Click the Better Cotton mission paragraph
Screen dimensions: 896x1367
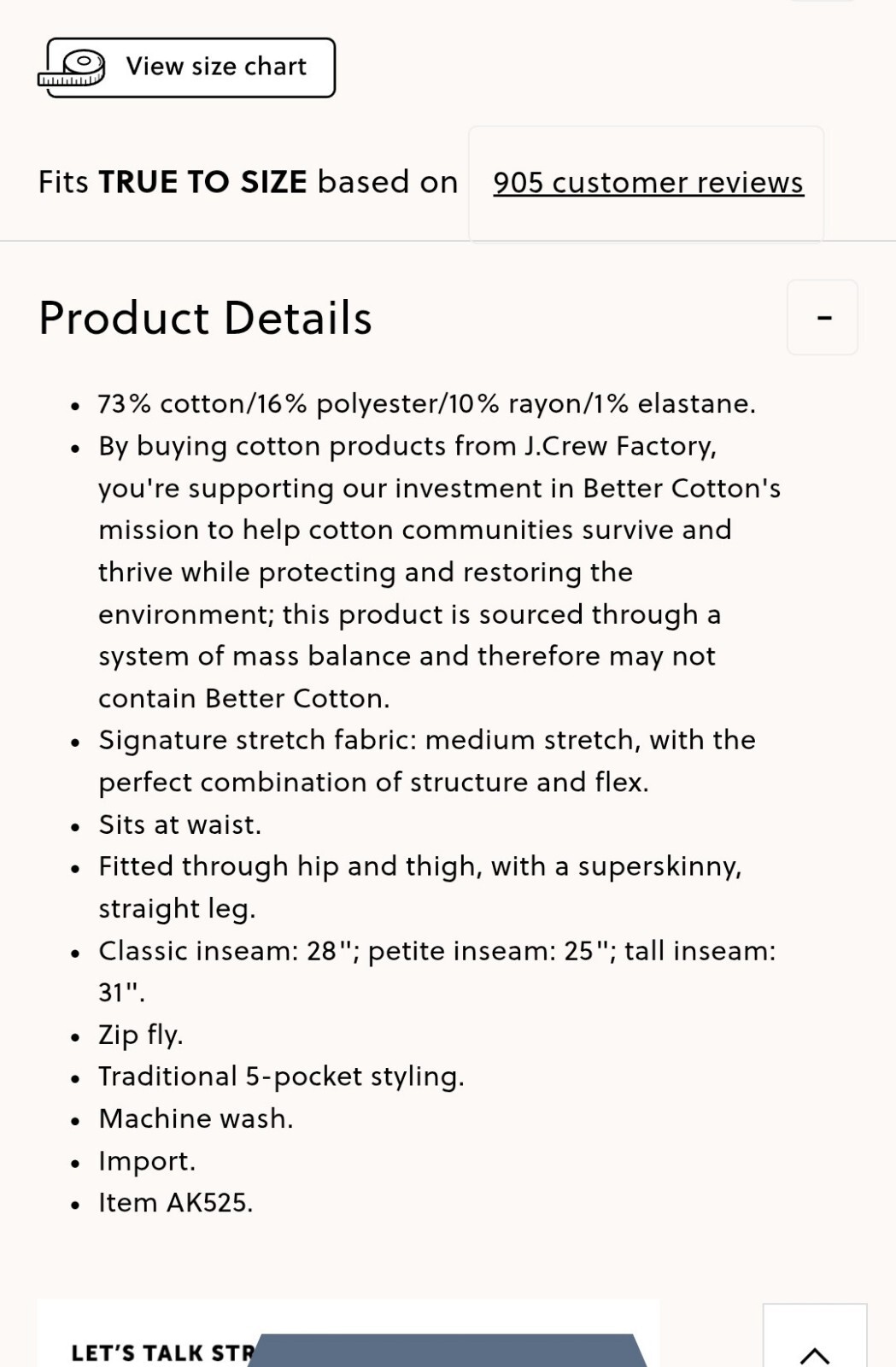(439, 572)
